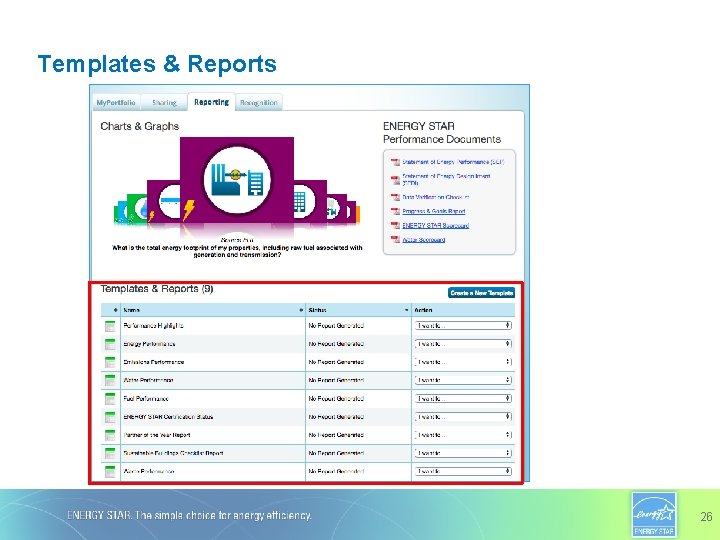Select the green water drop chart tile
Image resolution: width=720 pixels, height=540 pixels.
coord(136,209)
